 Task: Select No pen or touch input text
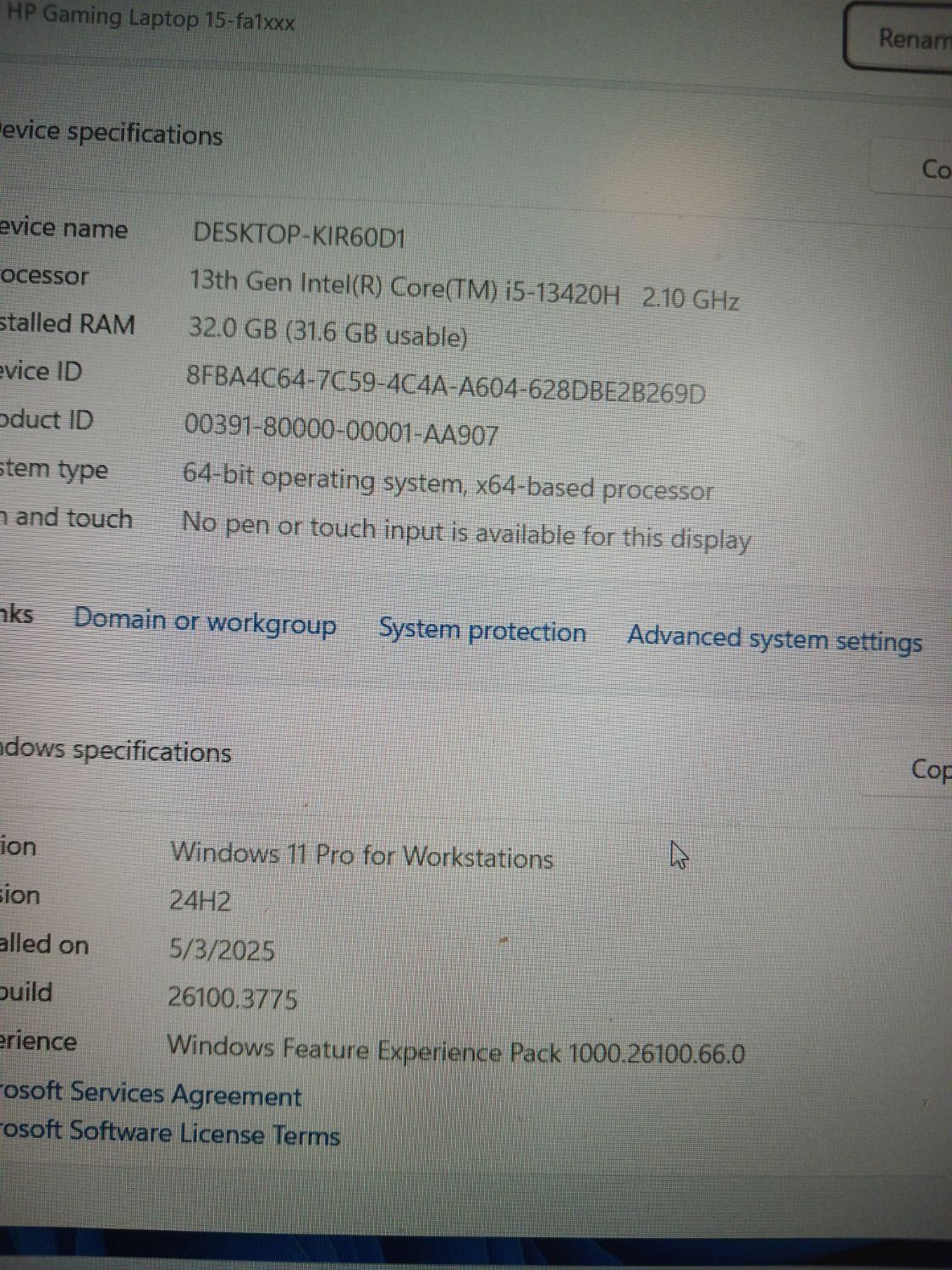click(x=466, y=531)
